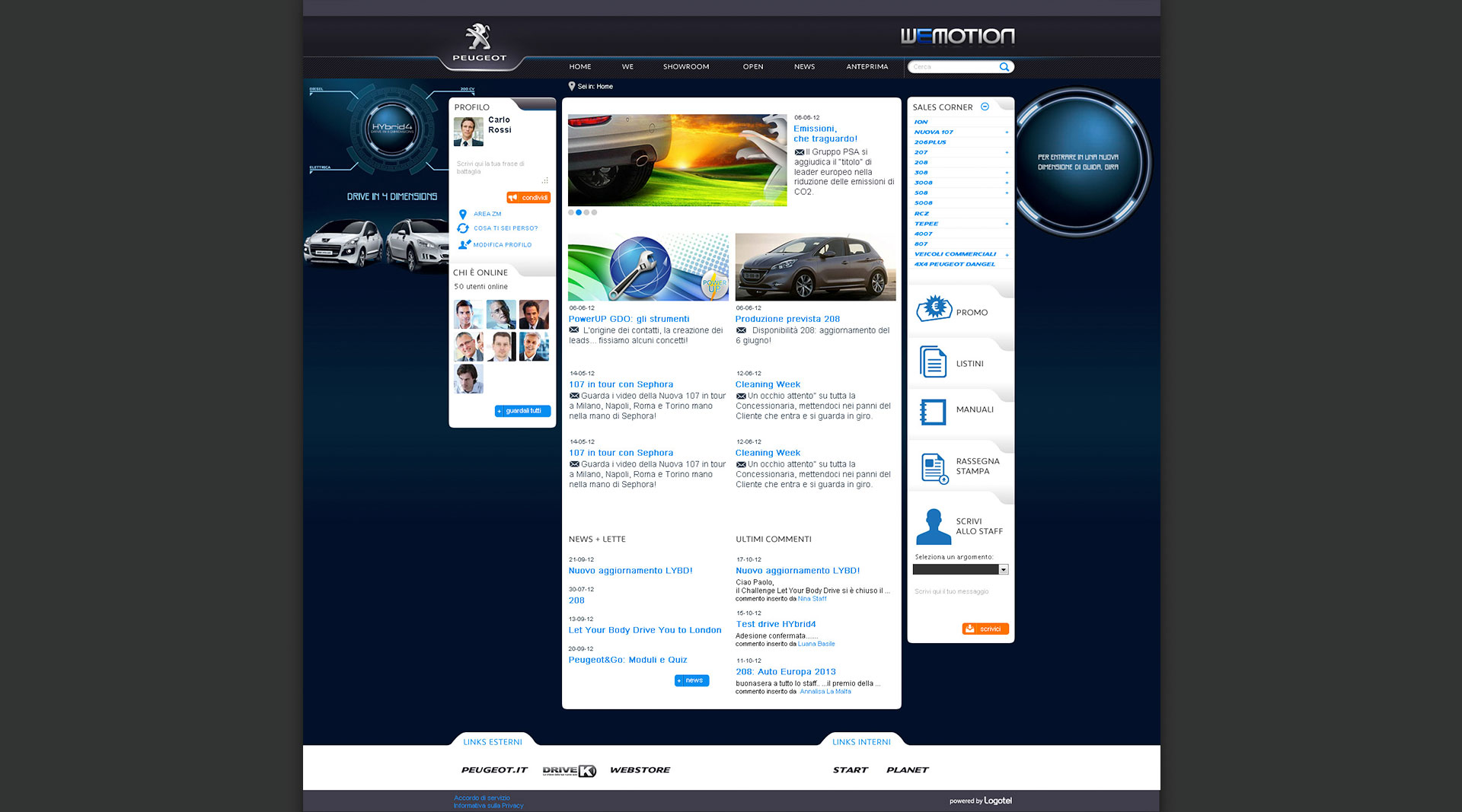Expand the TEPEE submenu plus
This screenshot has height=812, width=1462.
[x=1007, y=224]
